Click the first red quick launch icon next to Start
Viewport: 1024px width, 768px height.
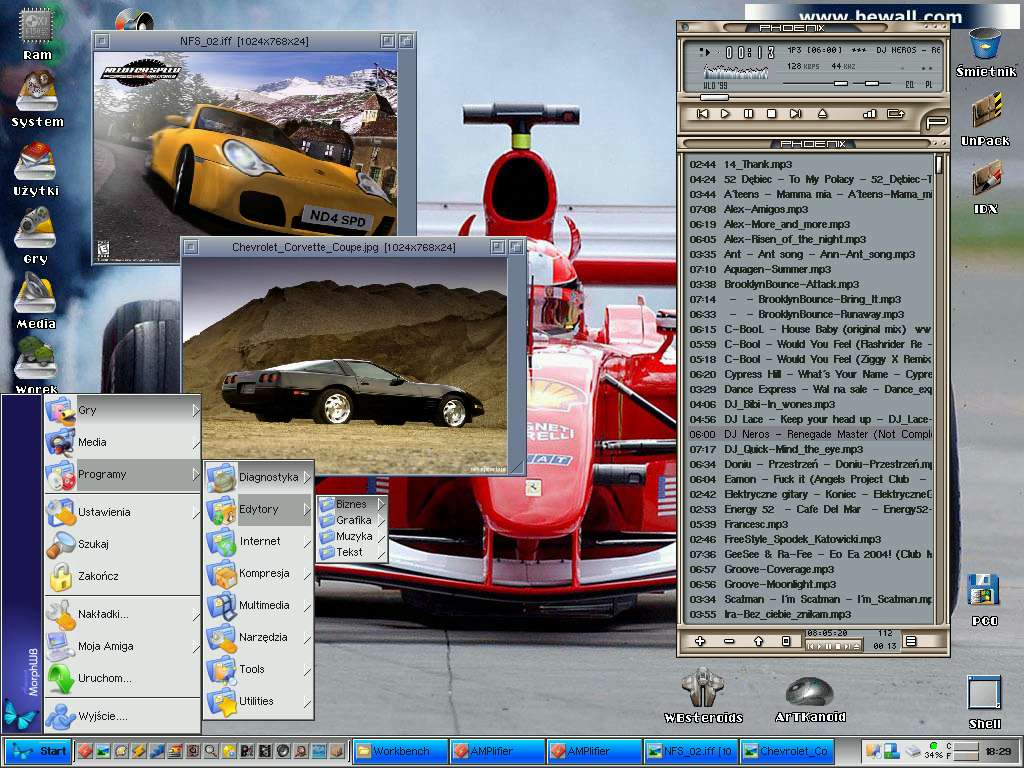85,751
